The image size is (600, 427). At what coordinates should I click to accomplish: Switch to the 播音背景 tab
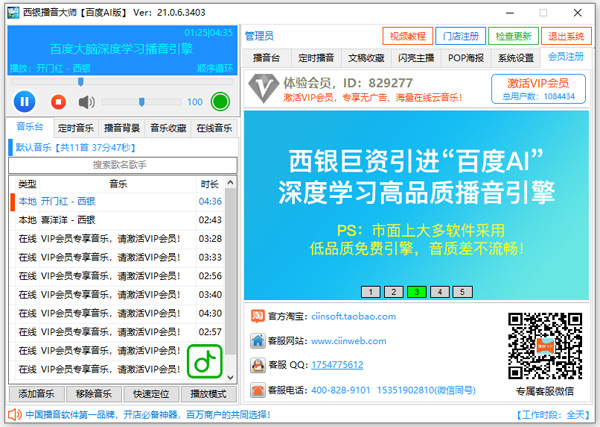pos(122,128)
